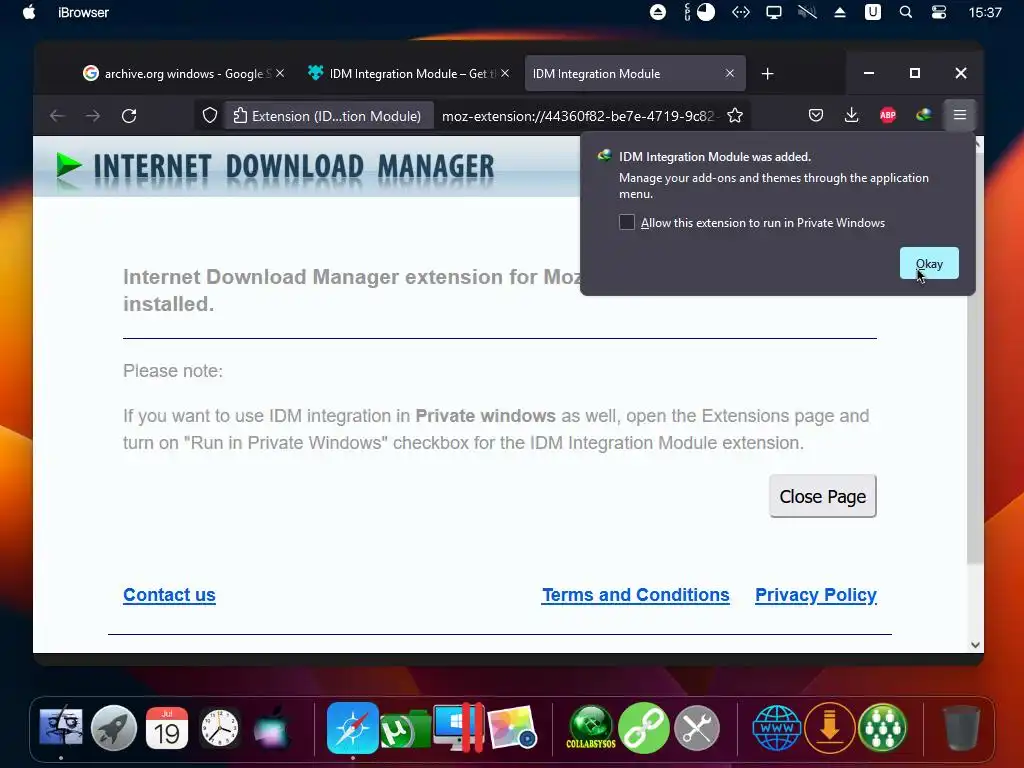Open the Clock app in dock
Screen dimensions: 1024x768
[219, 728]
